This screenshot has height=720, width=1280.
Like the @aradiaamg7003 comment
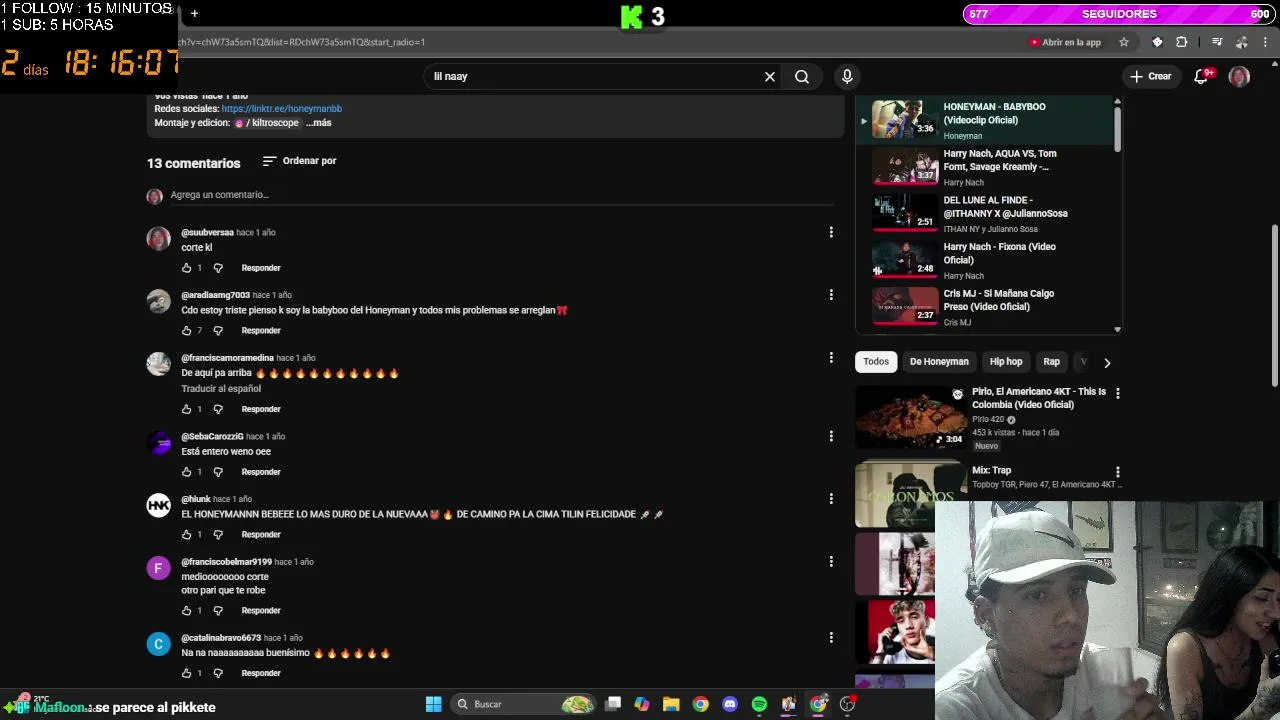(186, 331)
